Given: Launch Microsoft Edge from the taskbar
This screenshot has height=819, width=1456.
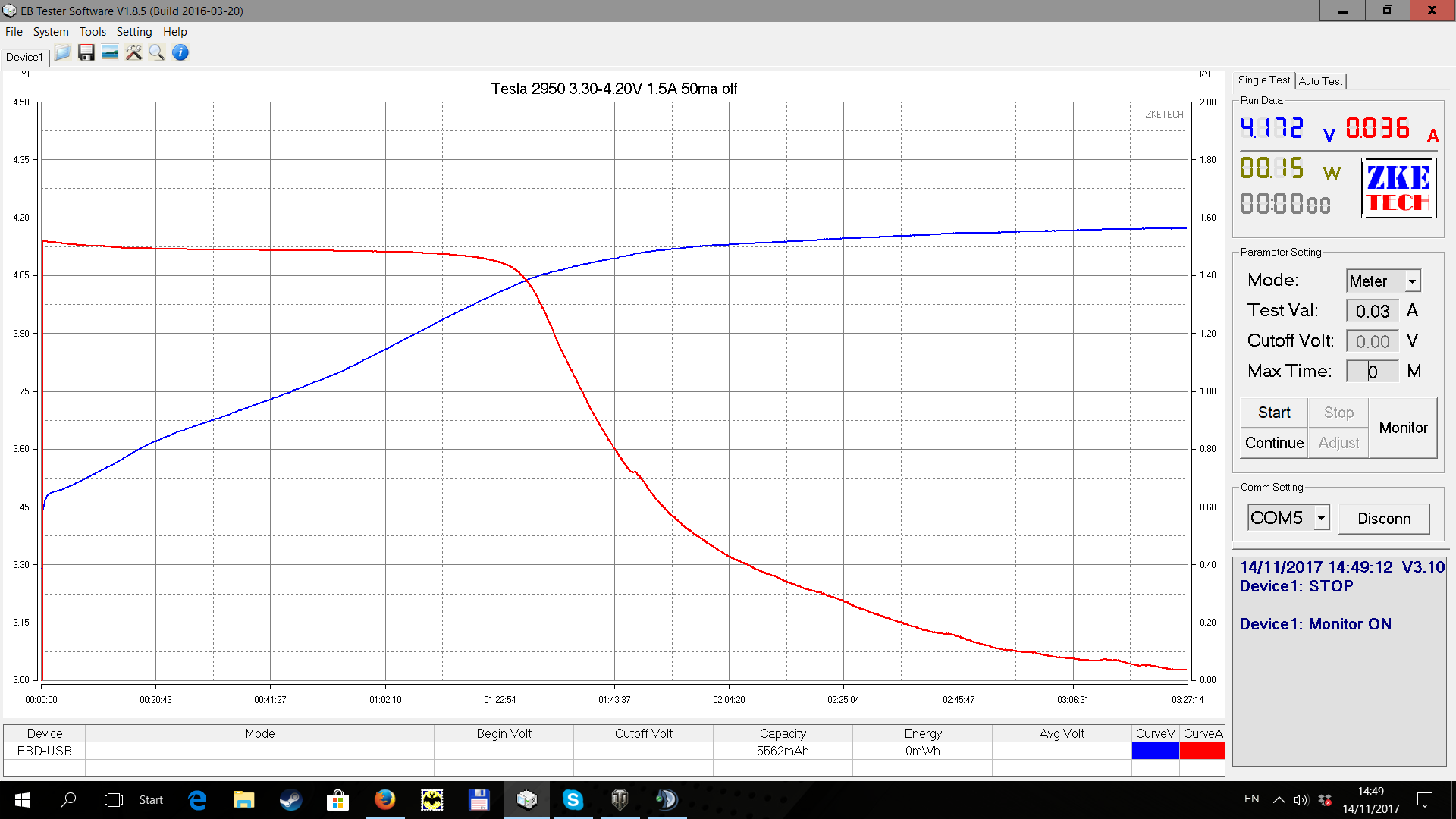Looking at the screenshot, I should 197,799.
